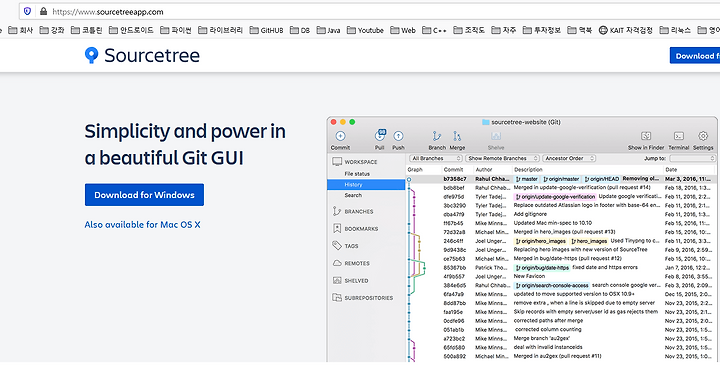Click the browser address bar URL
Screen dimensions: 720x366
[108, 11]
